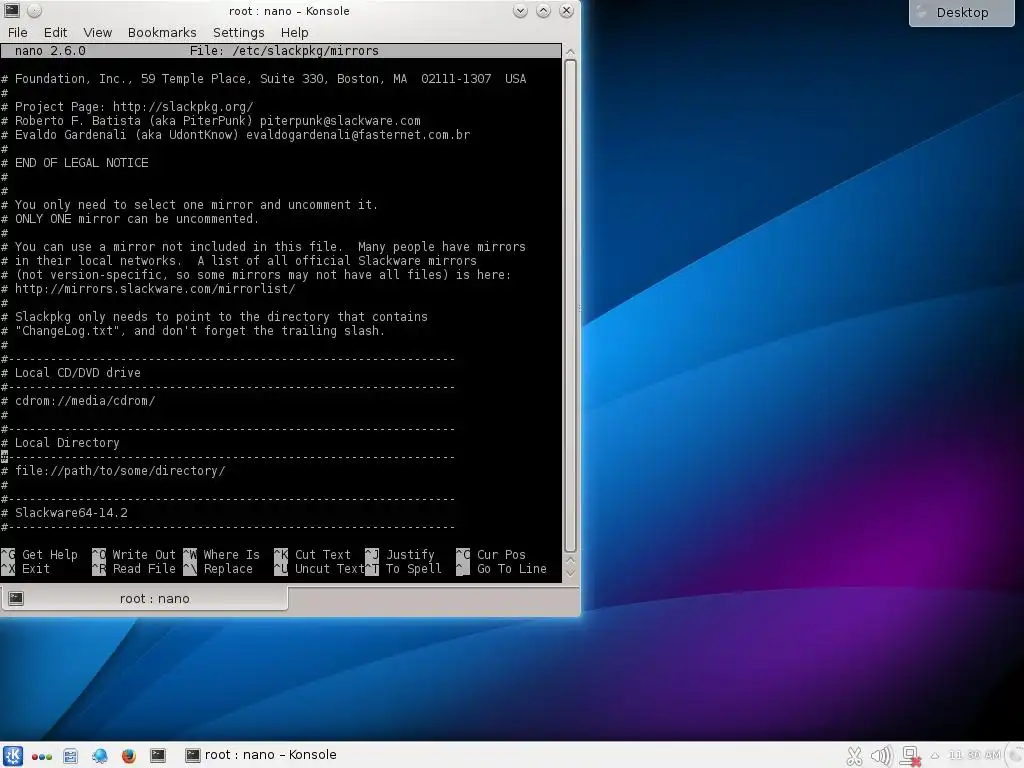This screenshot has width=1024, height=768.
Task: Click the nano title 'File: /etc/slackpkg/mirrors'
Action: tap(284, 51)
